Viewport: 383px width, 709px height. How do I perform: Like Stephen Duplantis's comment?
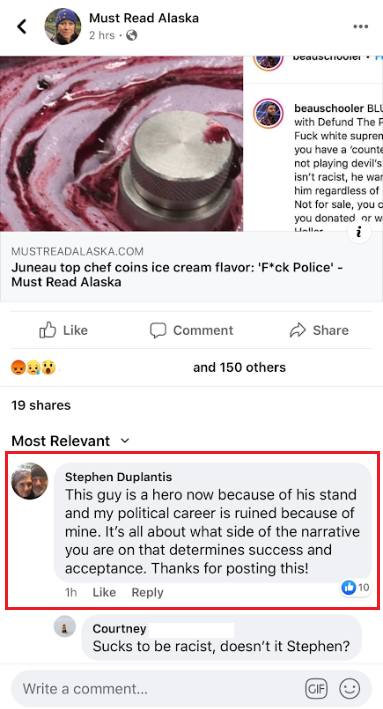click(x=104, y=592)
